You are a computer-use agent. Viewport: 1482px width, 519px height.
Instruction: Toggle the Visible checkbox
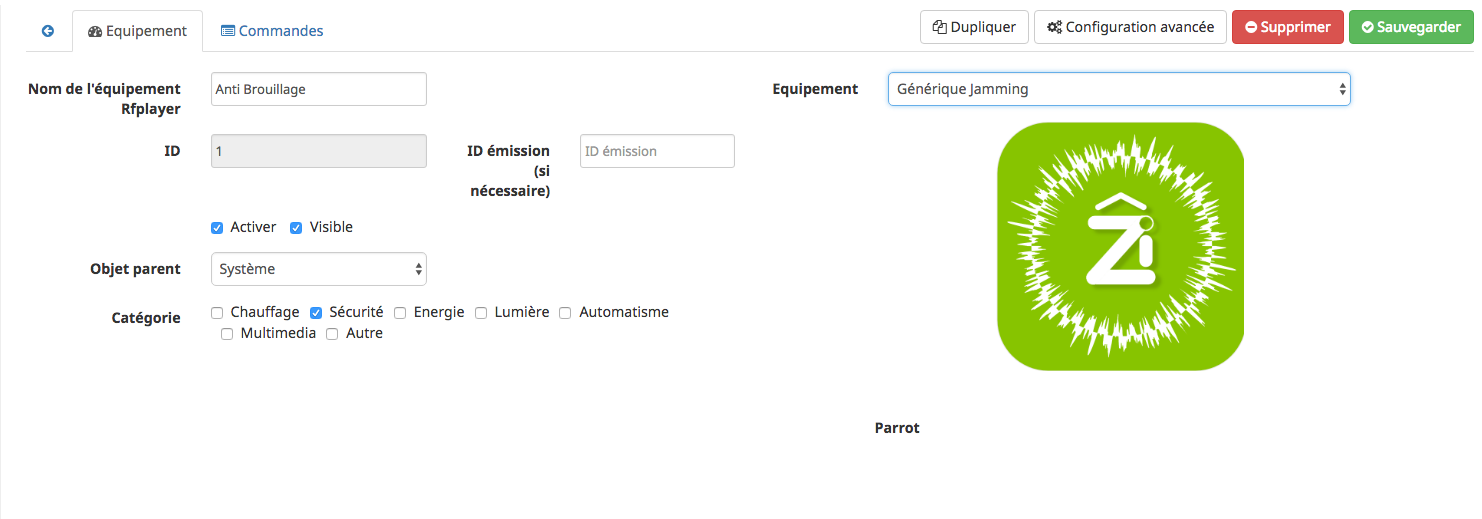tap(296, 228)
